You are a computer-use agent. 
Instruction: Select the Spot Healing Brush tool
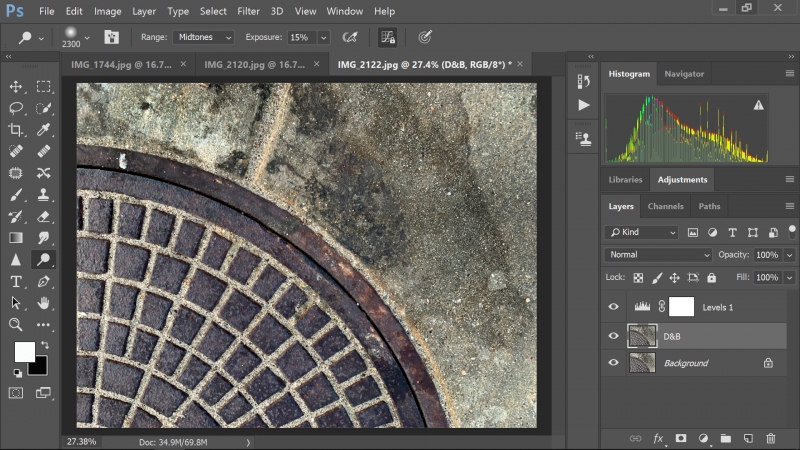[x=16, y=152]
